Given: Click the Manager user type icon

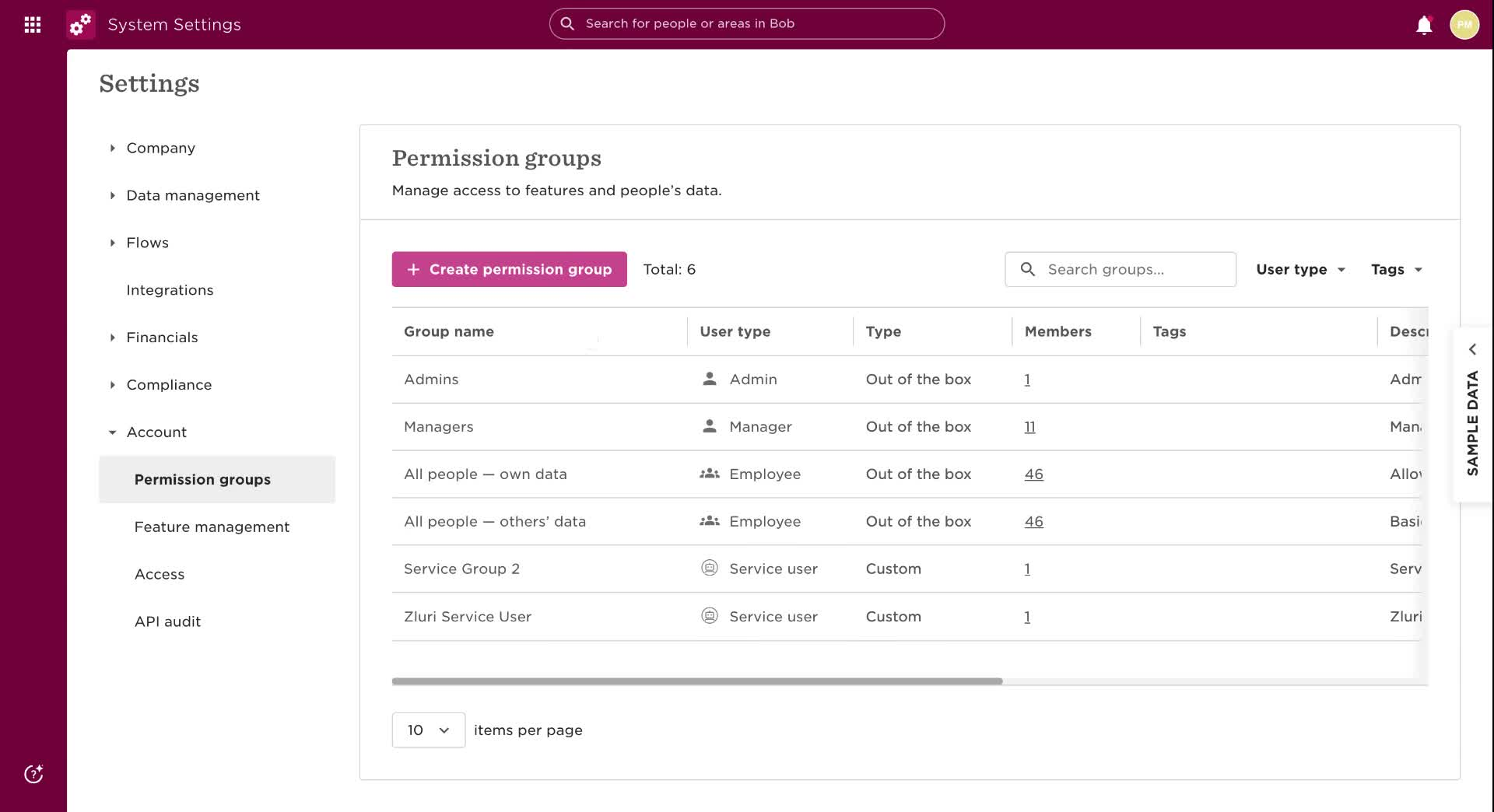Looking at the screenshot, I should pos(710,426).
